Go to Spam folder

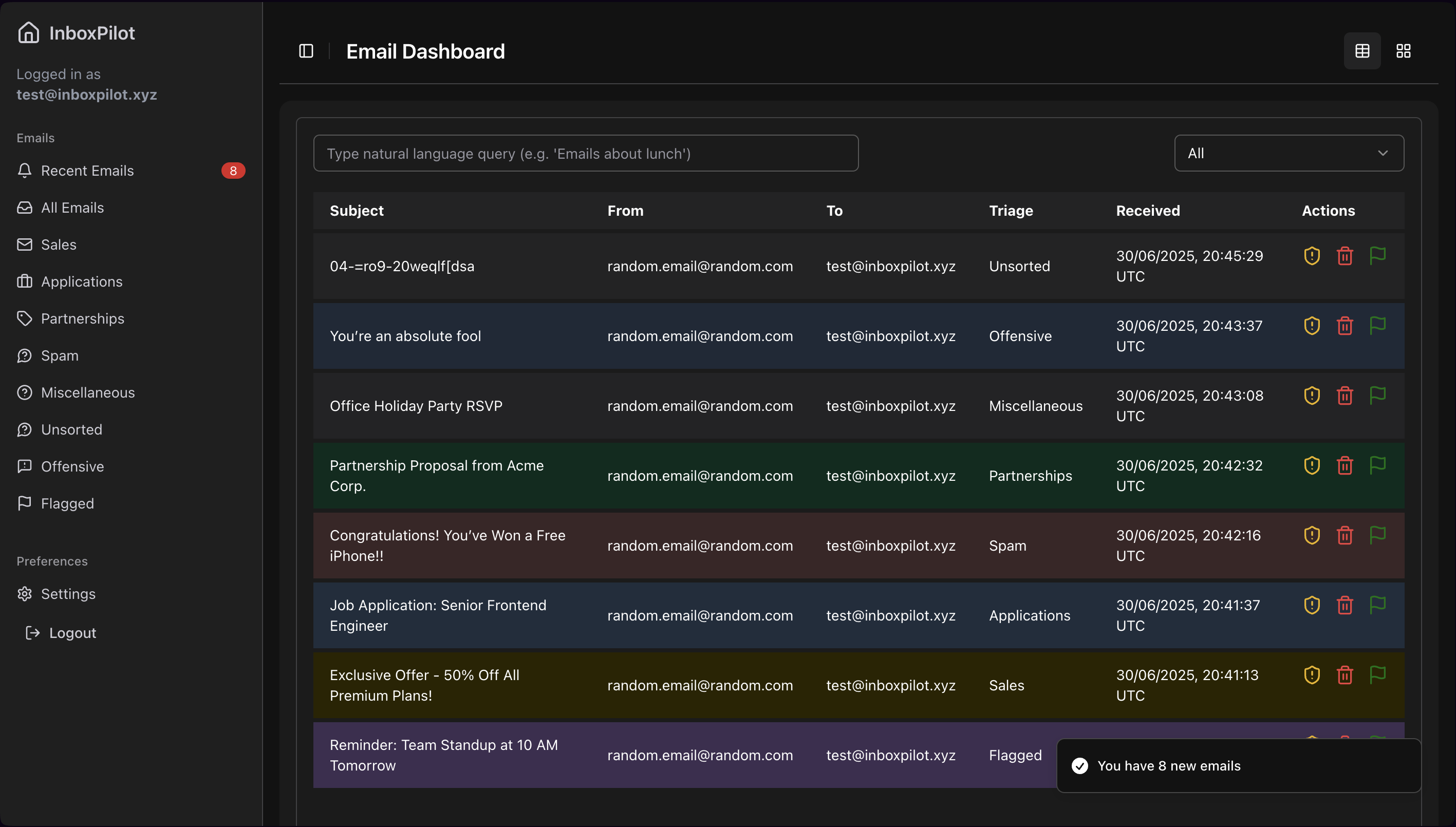point(60,355)
